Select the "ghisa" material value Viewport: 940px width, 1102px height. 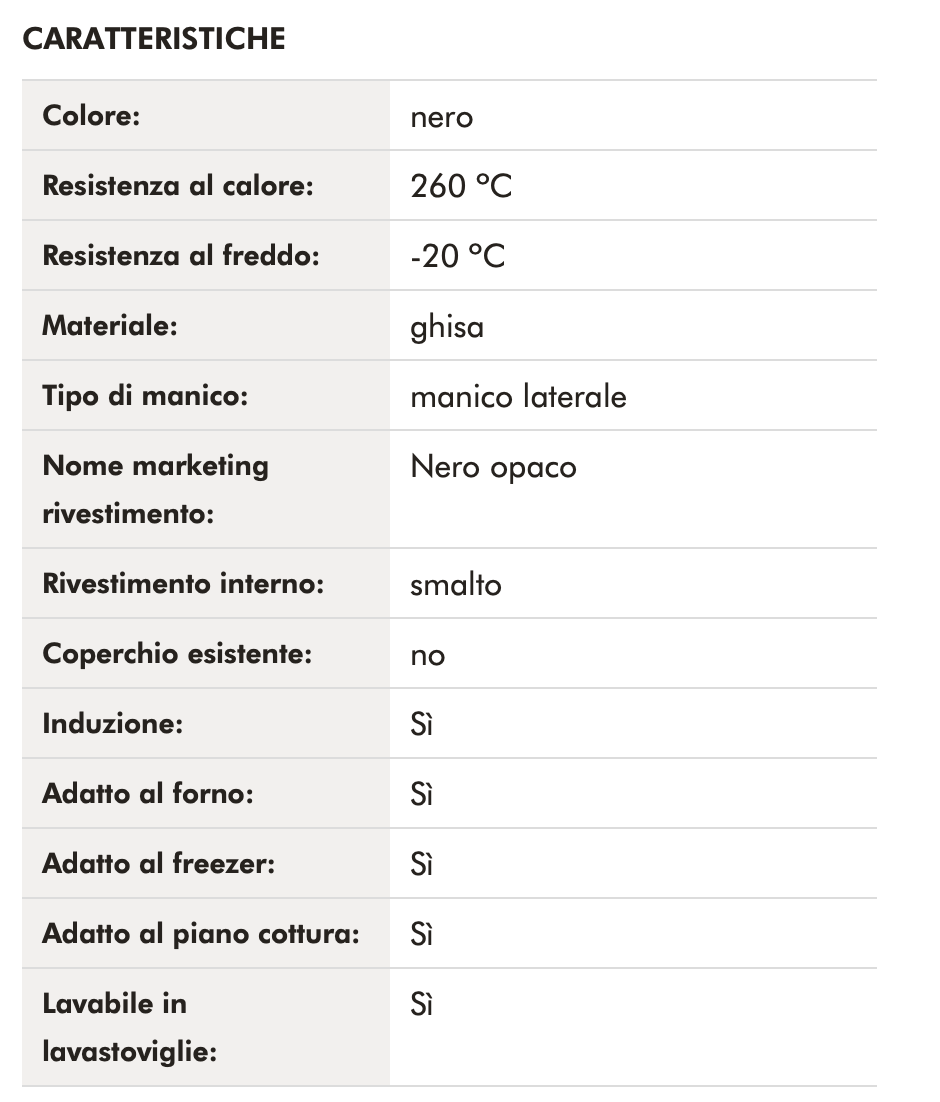coord(447,327)
